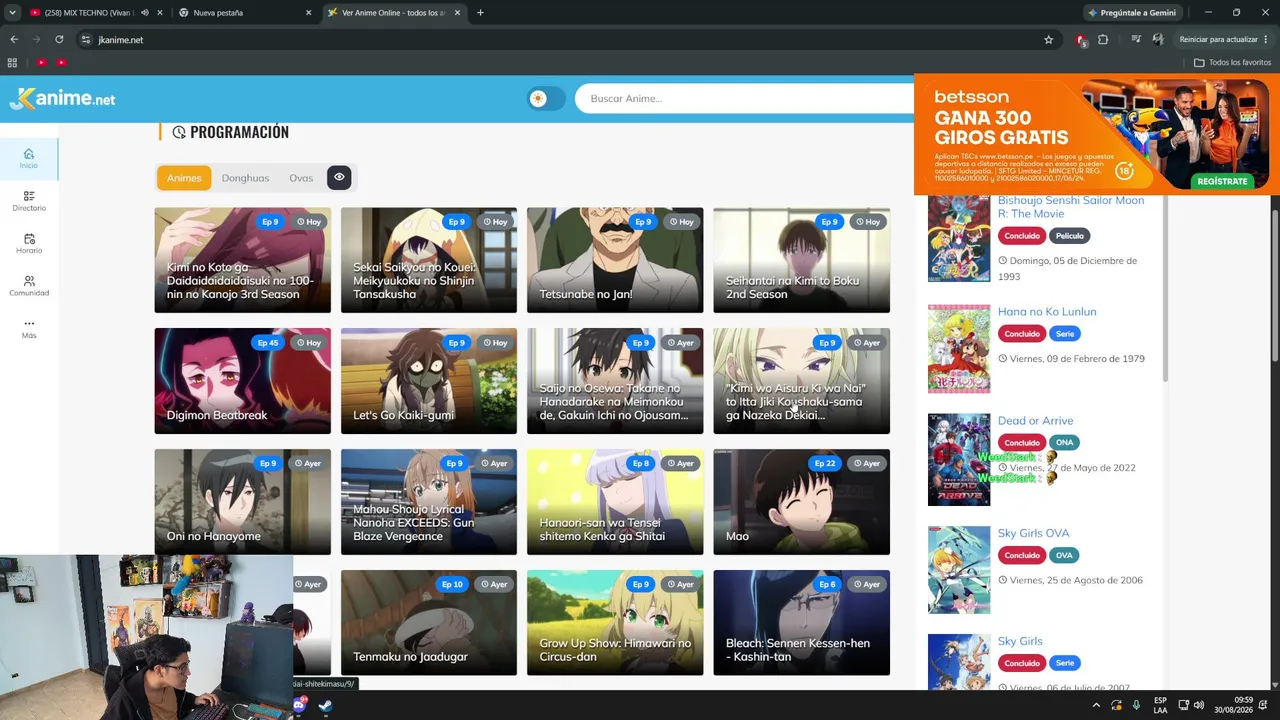Open the Directorio sidebar section

point(29,201)
